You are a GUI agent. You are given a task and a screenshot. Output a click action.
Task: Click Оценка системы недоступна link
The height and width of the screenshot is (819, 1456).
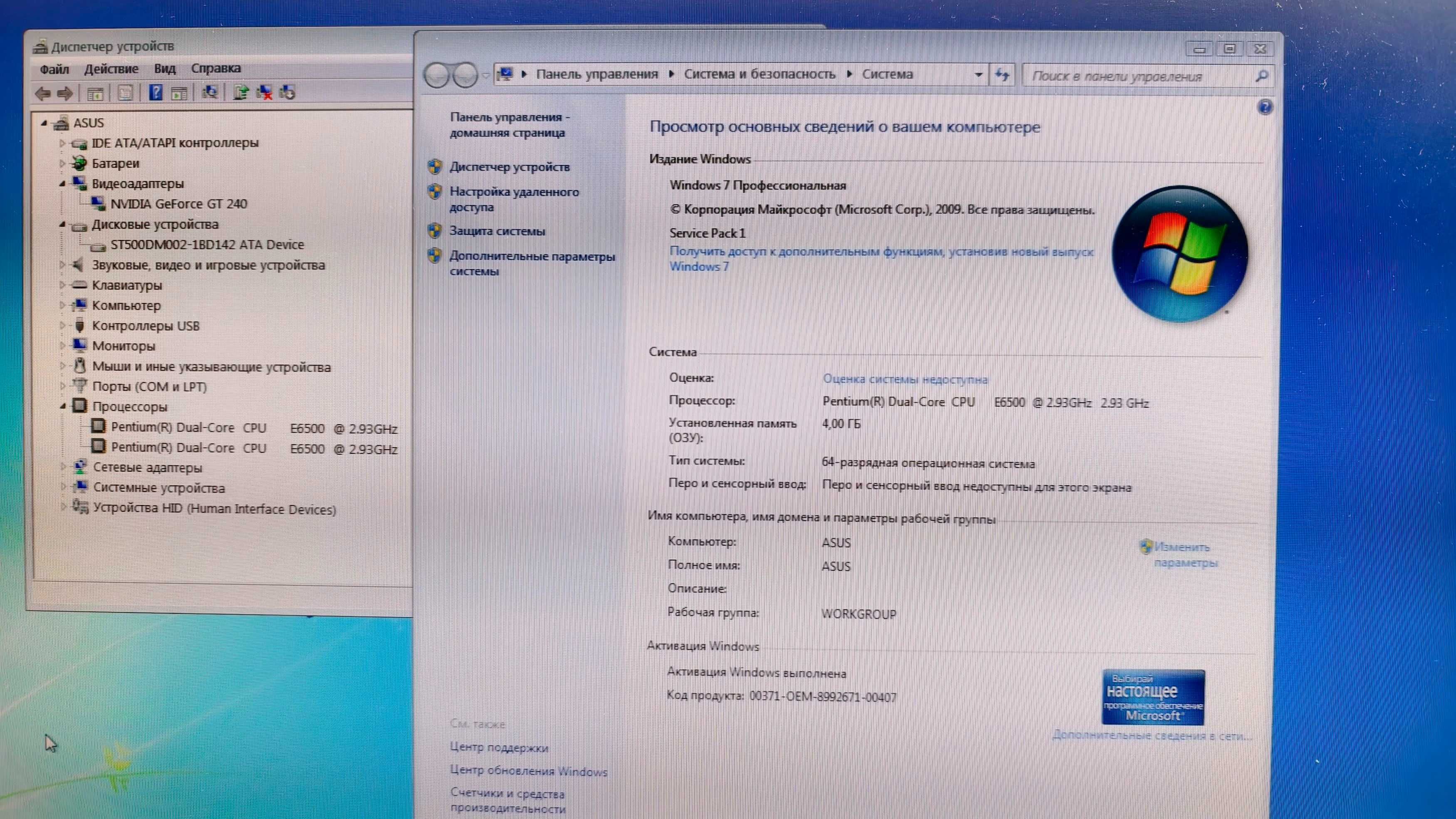coord(905,379)
